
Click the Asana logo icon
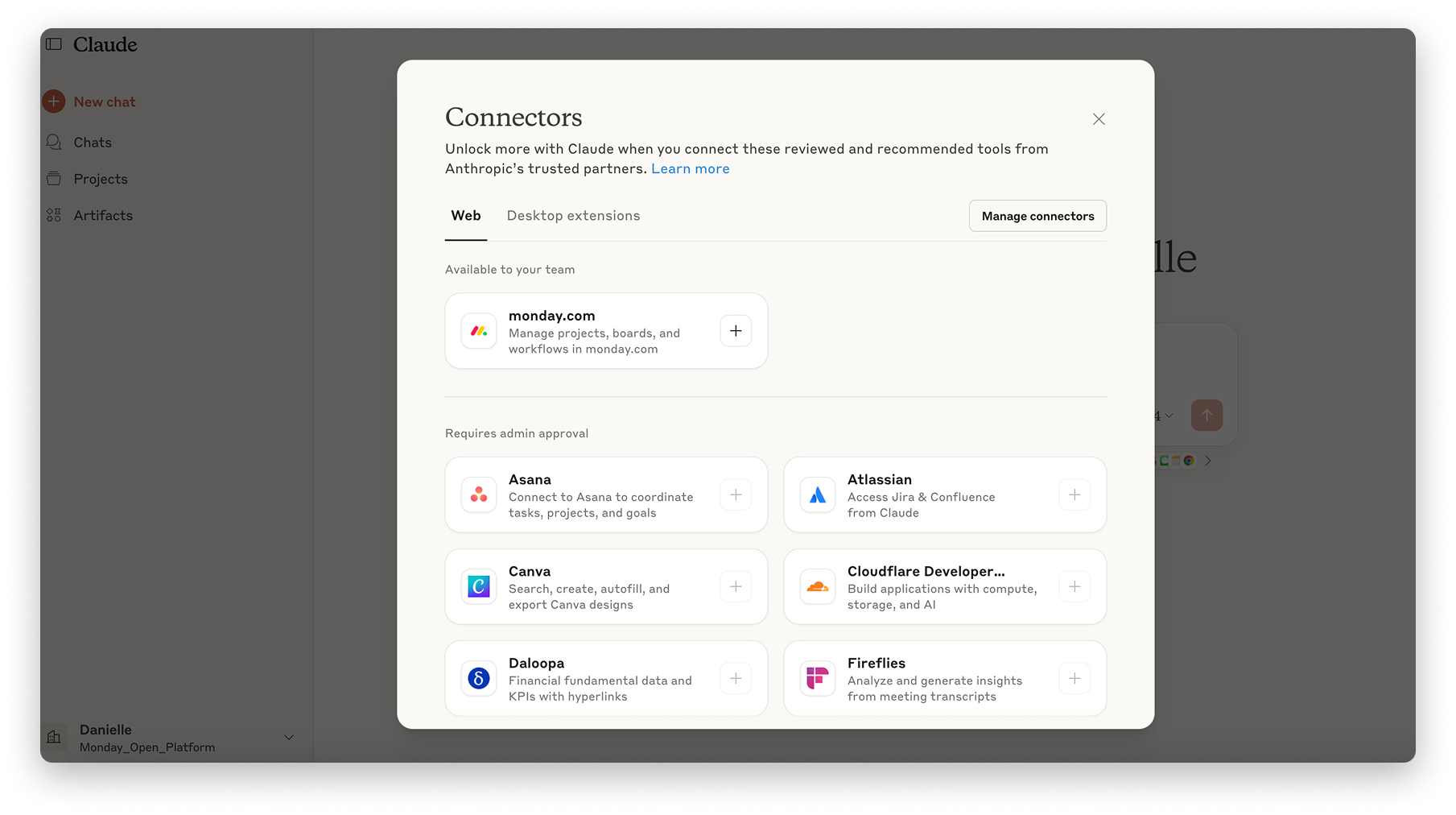tap(479, 494)
